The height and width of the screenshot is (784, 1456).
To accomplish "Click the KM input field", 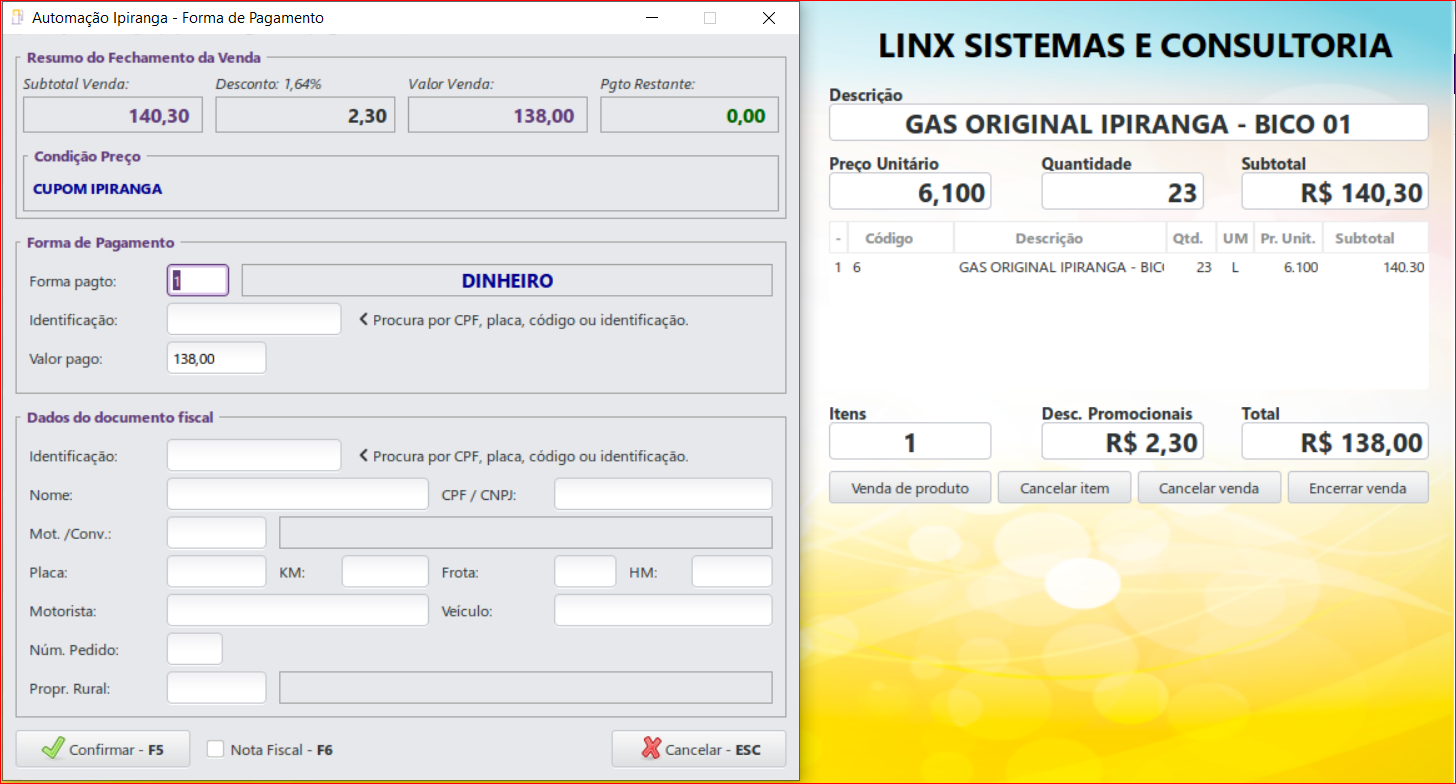I will 385,572.
